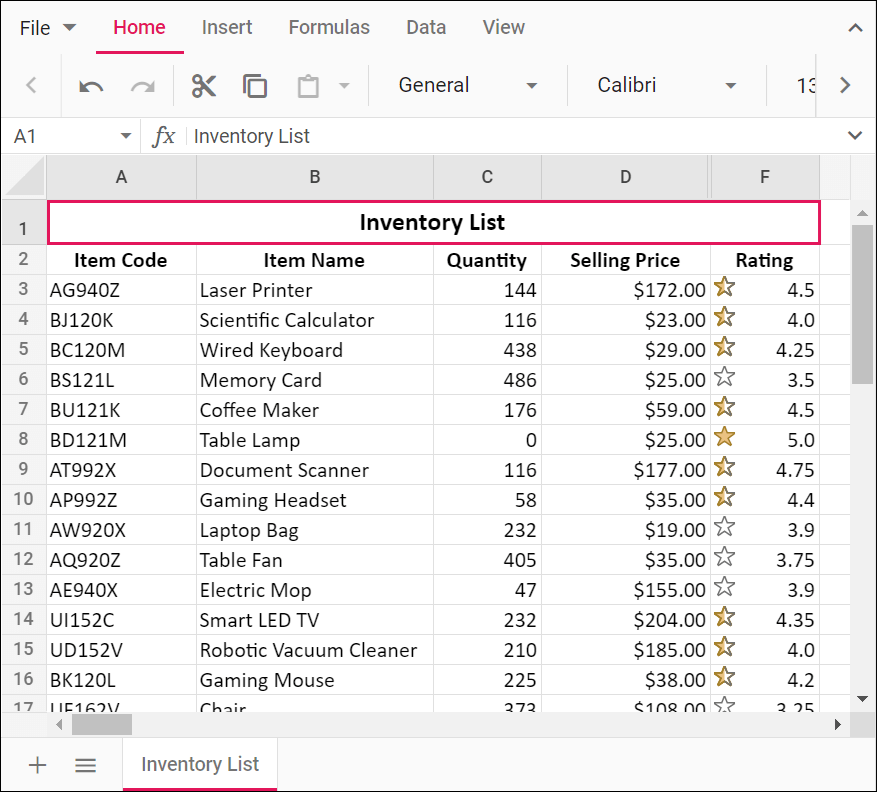Open the list of all sheets
The image size is (877, 792).
point(86,765)
